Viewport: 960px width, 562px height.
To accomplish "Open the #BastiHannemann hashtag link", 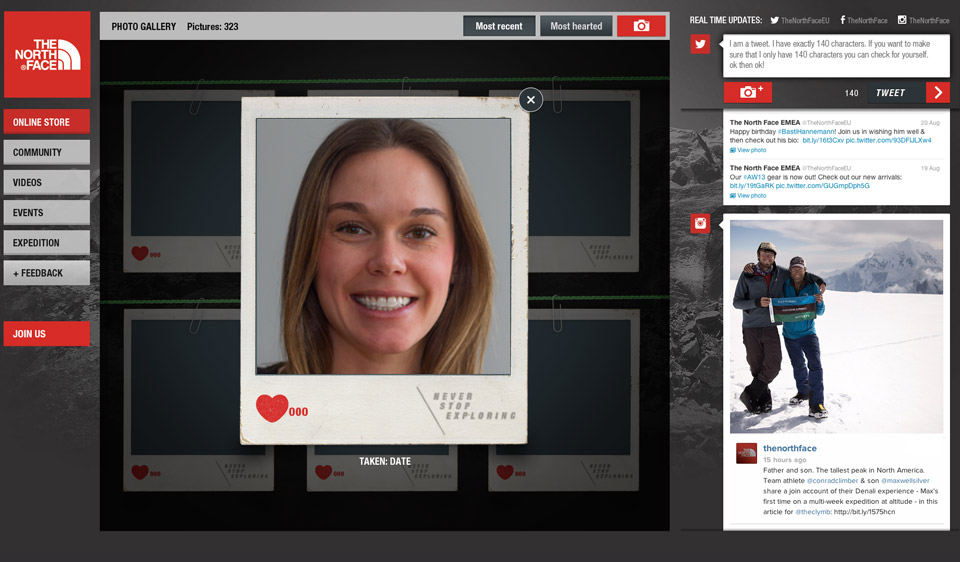I will tap(806, 132).
